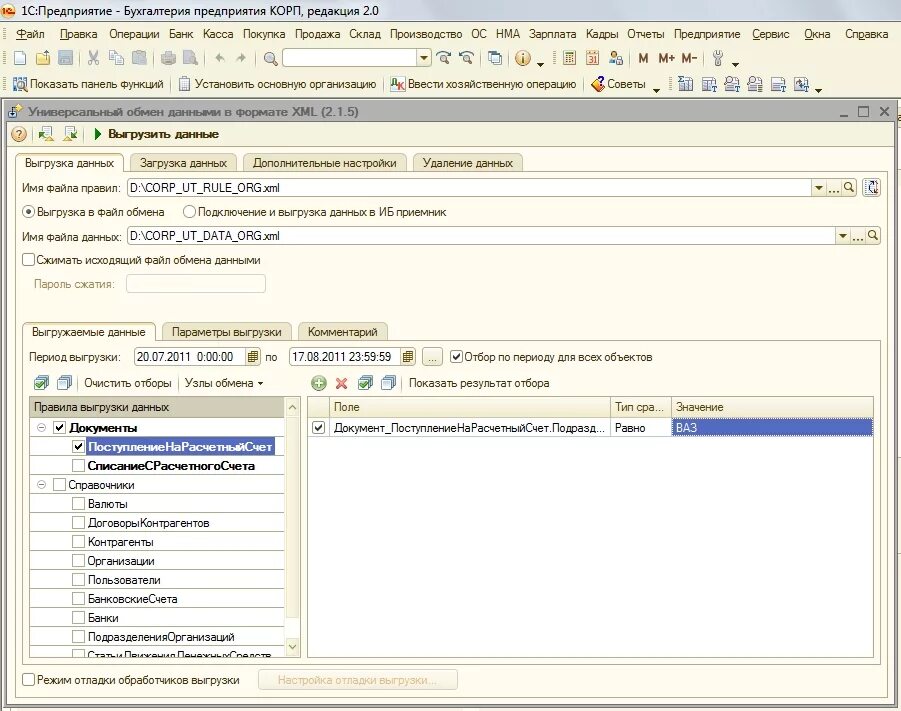This screenshot has width=901, height=711.
Task: Check the Контрагенты checkbox
Action: [79, 542]
